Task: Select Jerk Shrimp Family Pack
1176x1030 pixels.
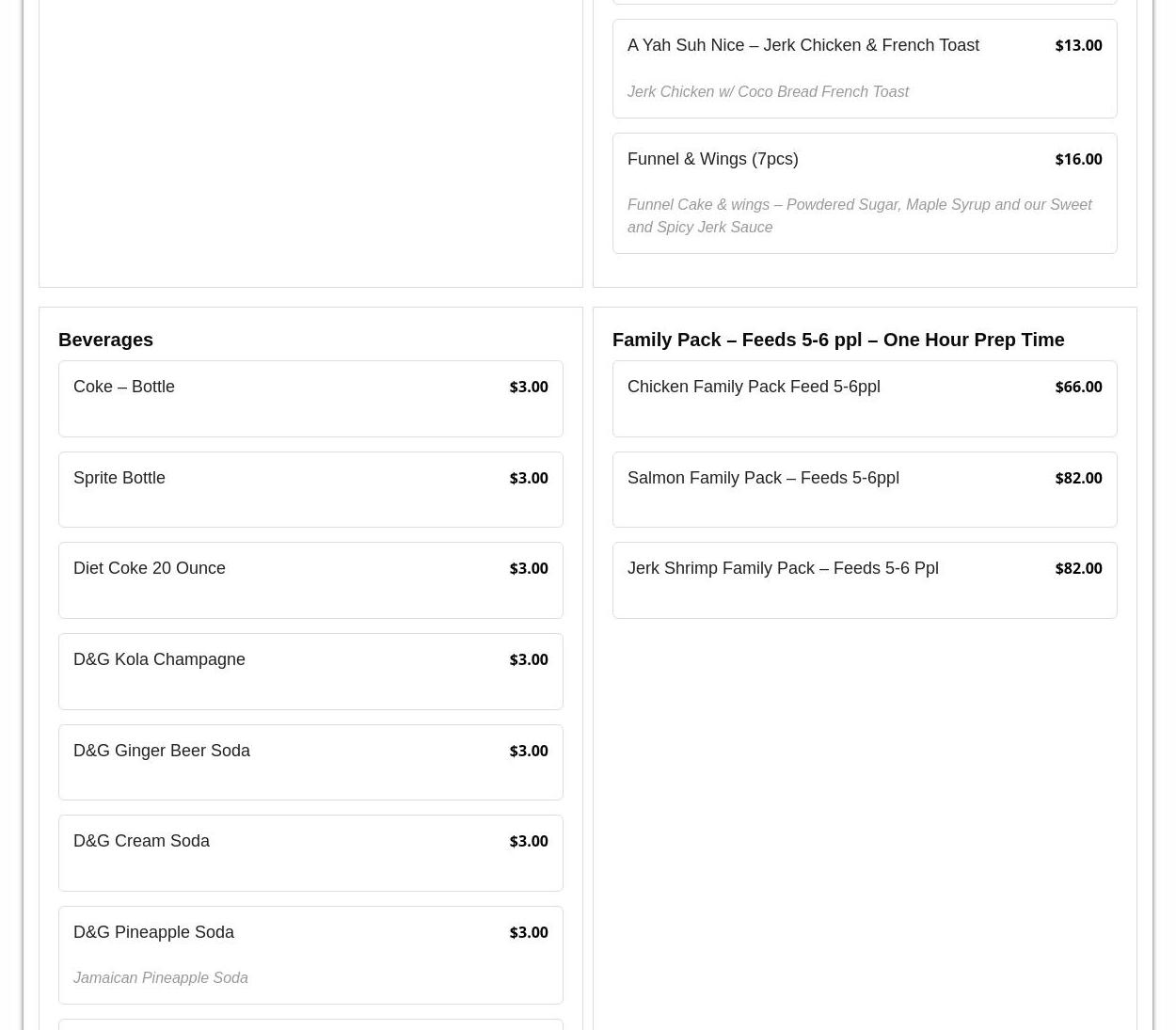Action: pyautogui.click(x=783, y=568)
